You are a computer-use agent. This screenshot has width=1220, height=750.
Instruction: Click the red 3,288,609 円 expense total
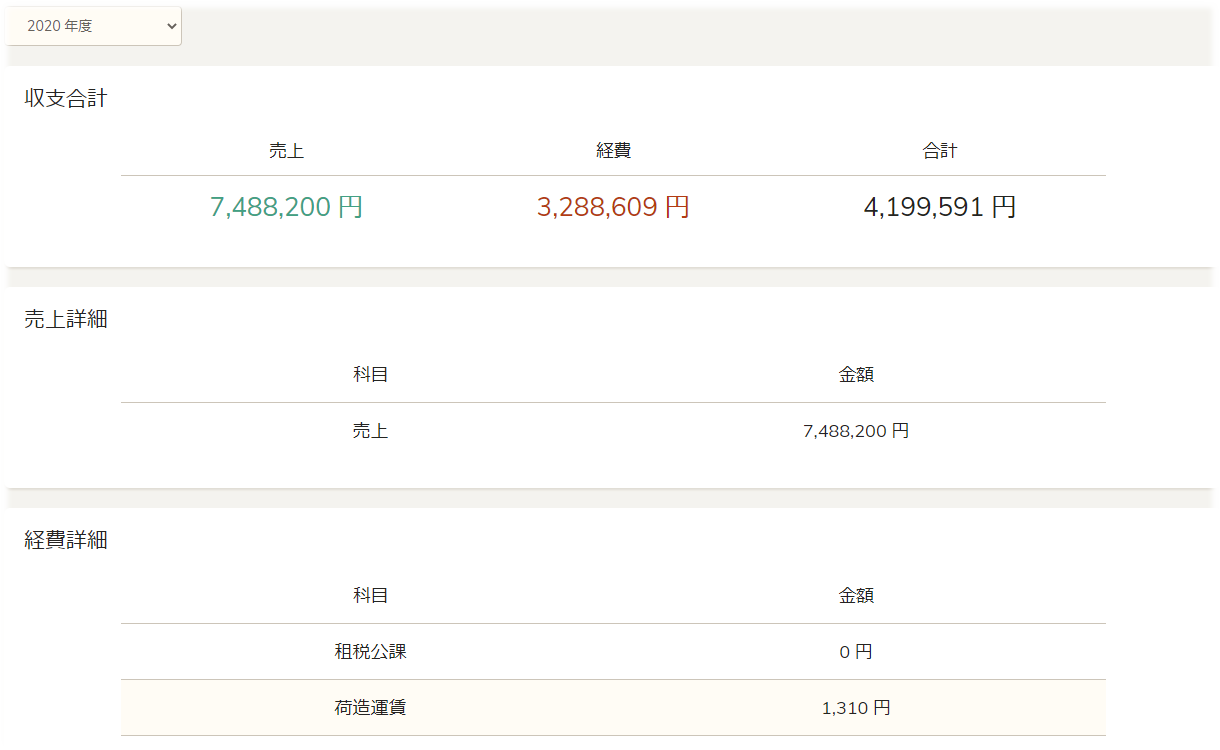[x=613, y=207]
